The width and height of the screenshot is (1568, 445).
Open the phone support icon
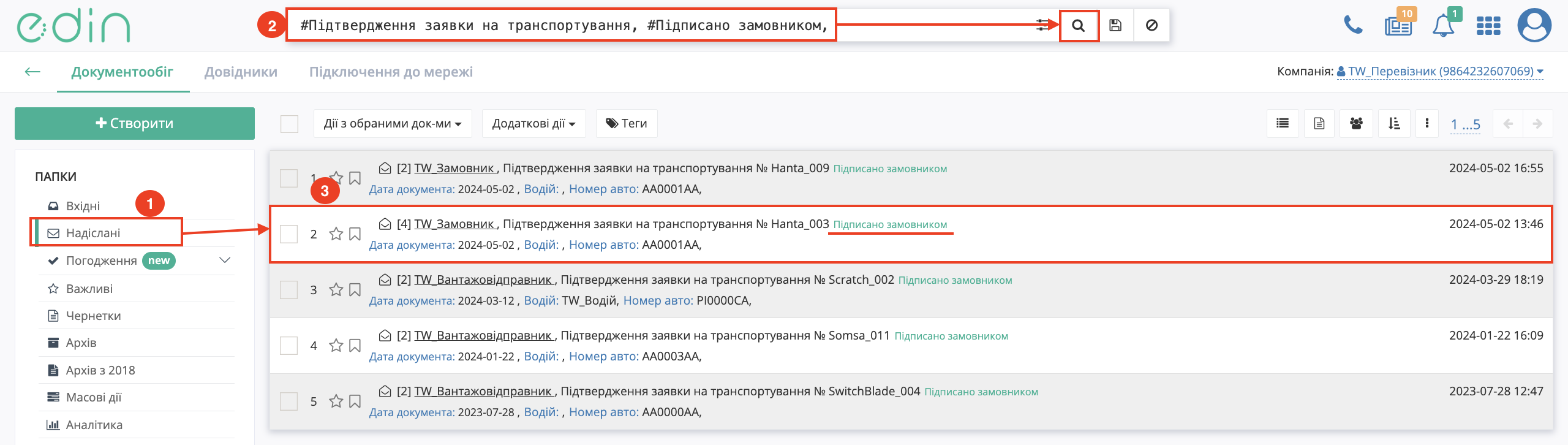click(1352, 26)
